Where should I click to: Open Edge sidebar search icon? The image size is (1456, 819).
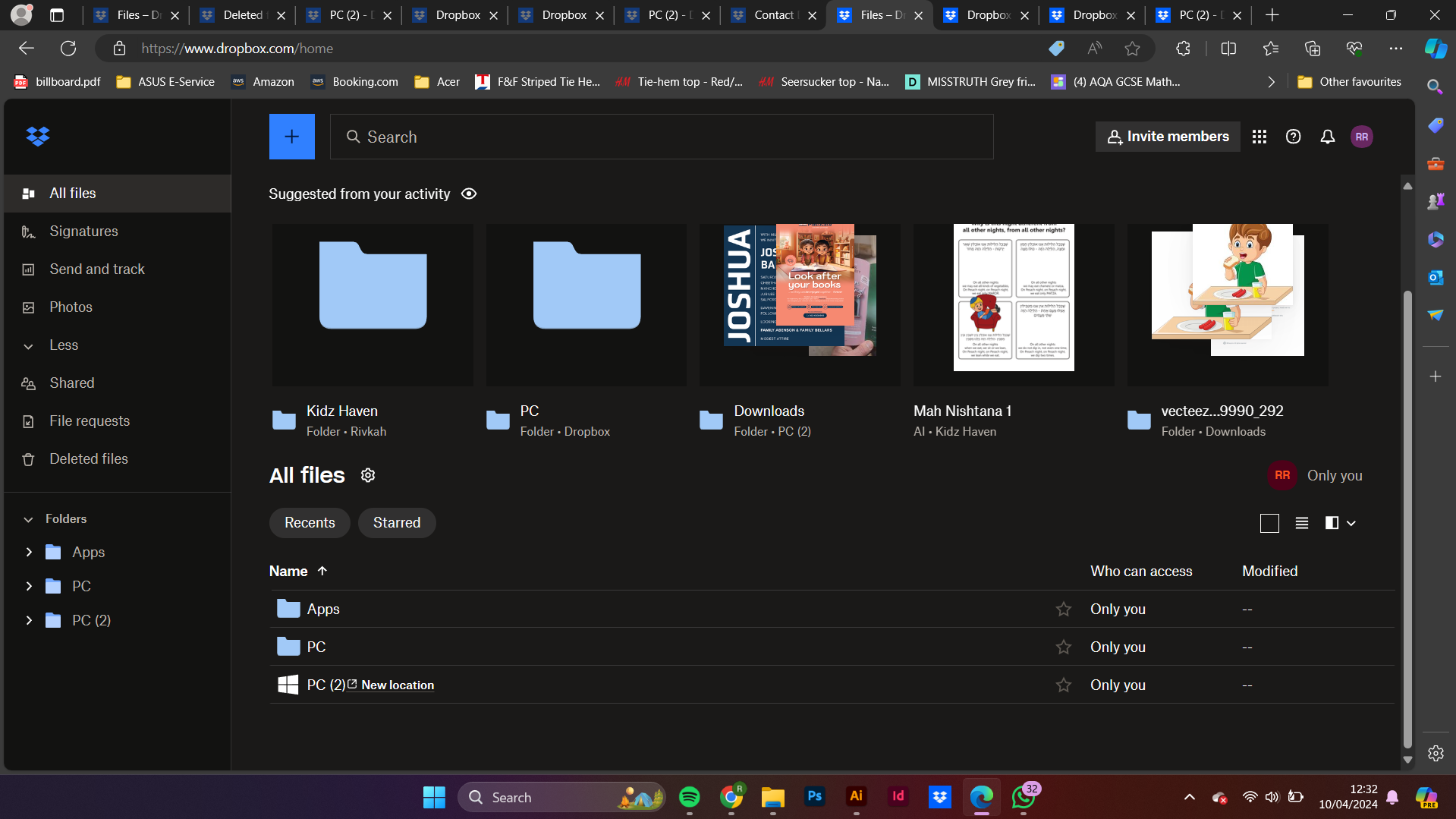pos(1435,87)
